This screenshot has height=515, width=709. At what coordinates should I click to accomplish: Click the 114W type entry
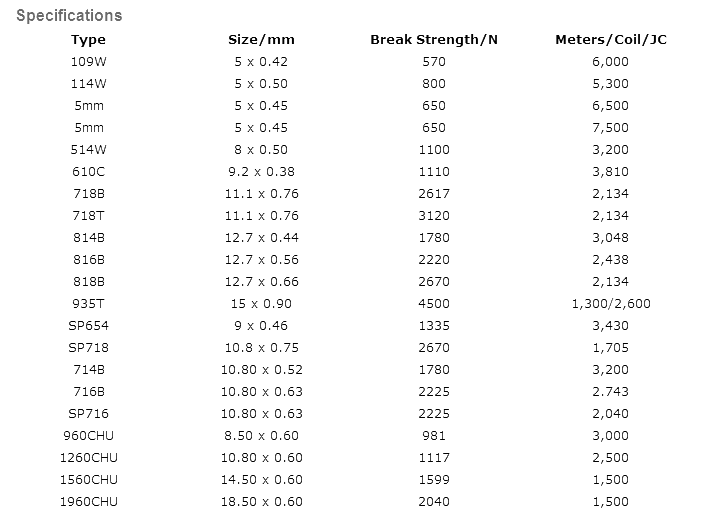pyautogui.click(x=89, y=84)
